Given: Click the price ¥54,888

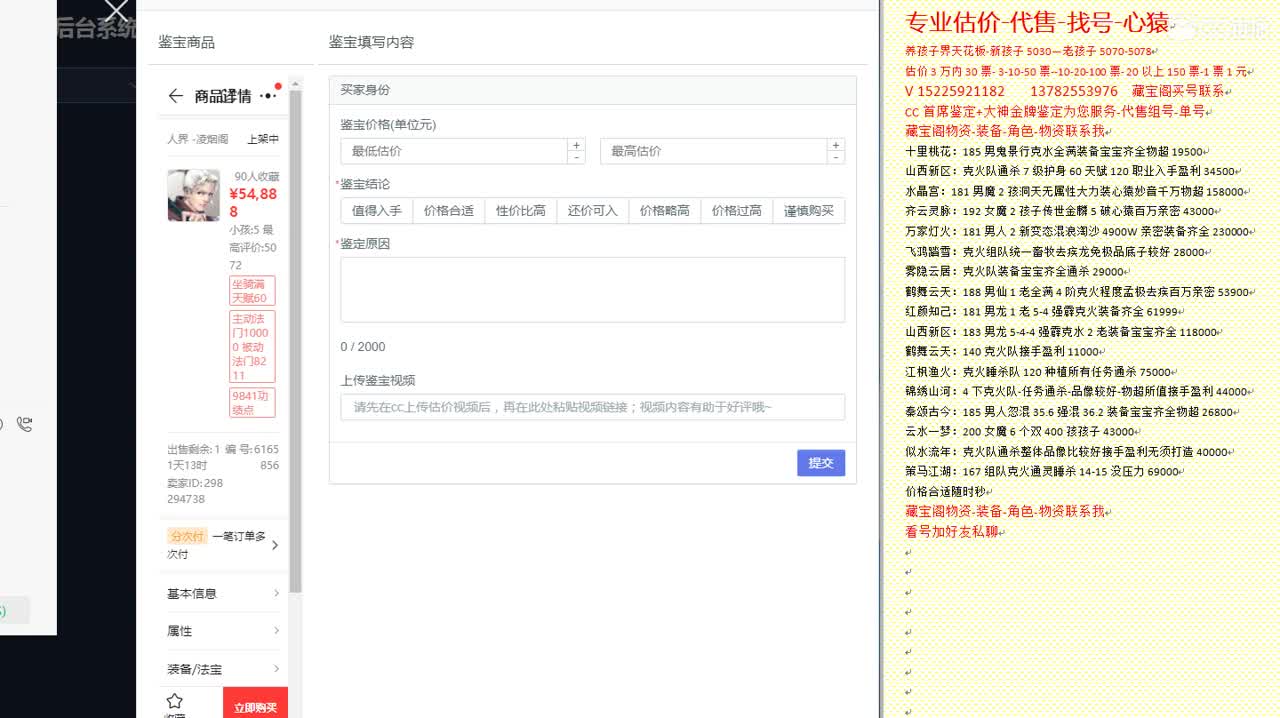Looking at the screenshot, I should (254, 203).
